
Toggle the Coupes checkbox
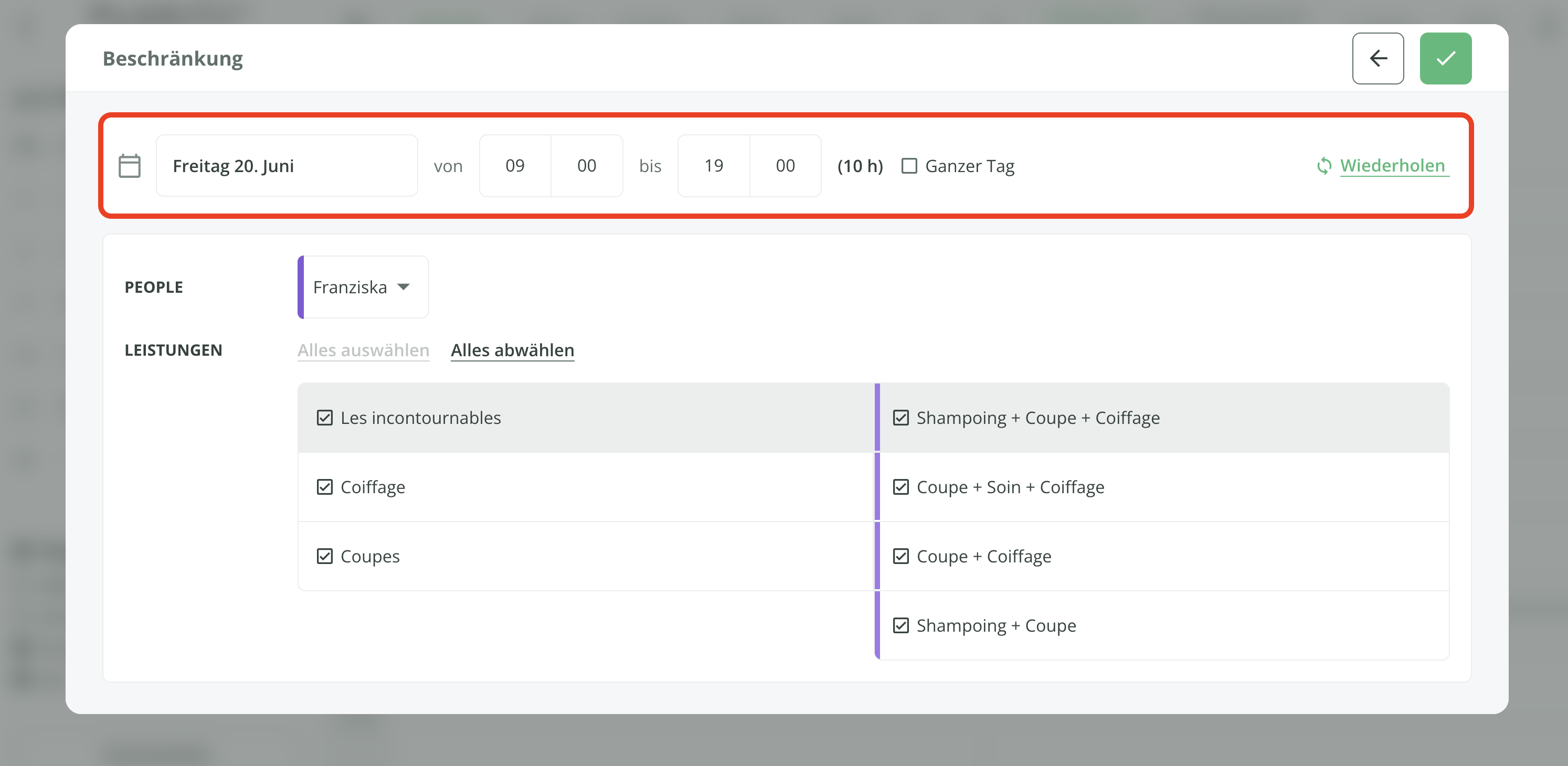tap(324, 556)
